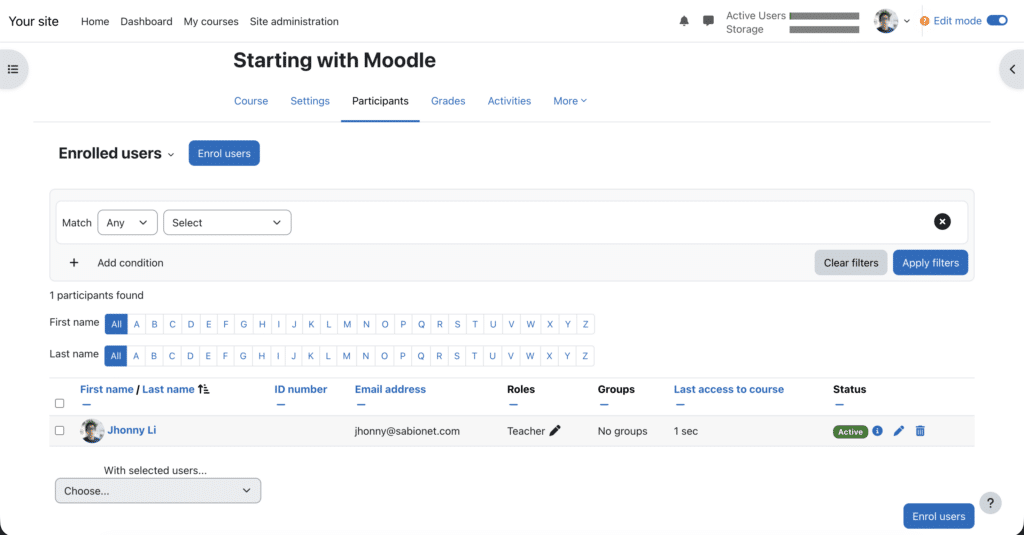Toggle Edit mode switch
Viewport: 1024px width, 535px height.
[997, 20]
